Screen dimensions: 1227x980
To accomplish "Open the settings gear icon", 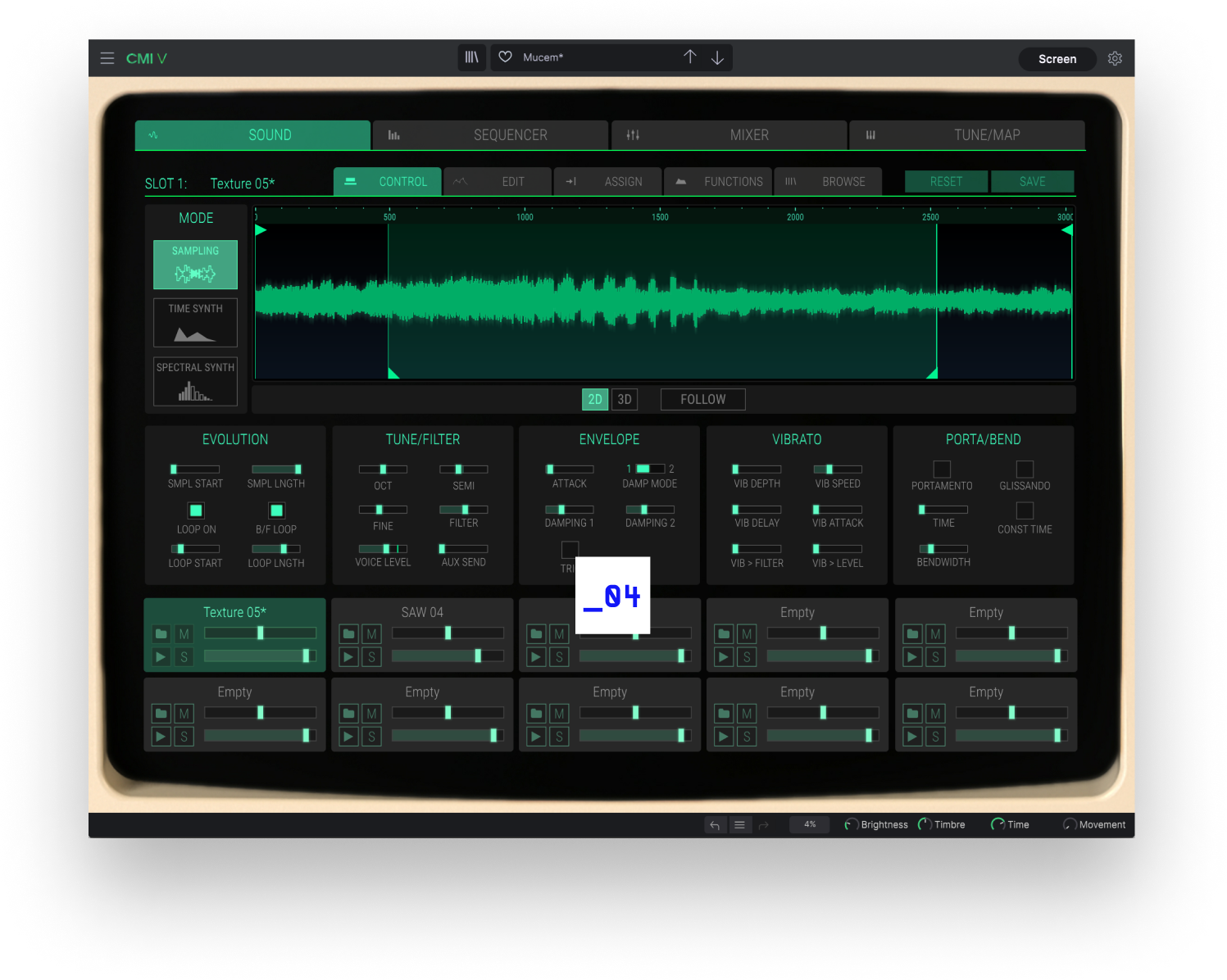I will tap(1115, 59).
